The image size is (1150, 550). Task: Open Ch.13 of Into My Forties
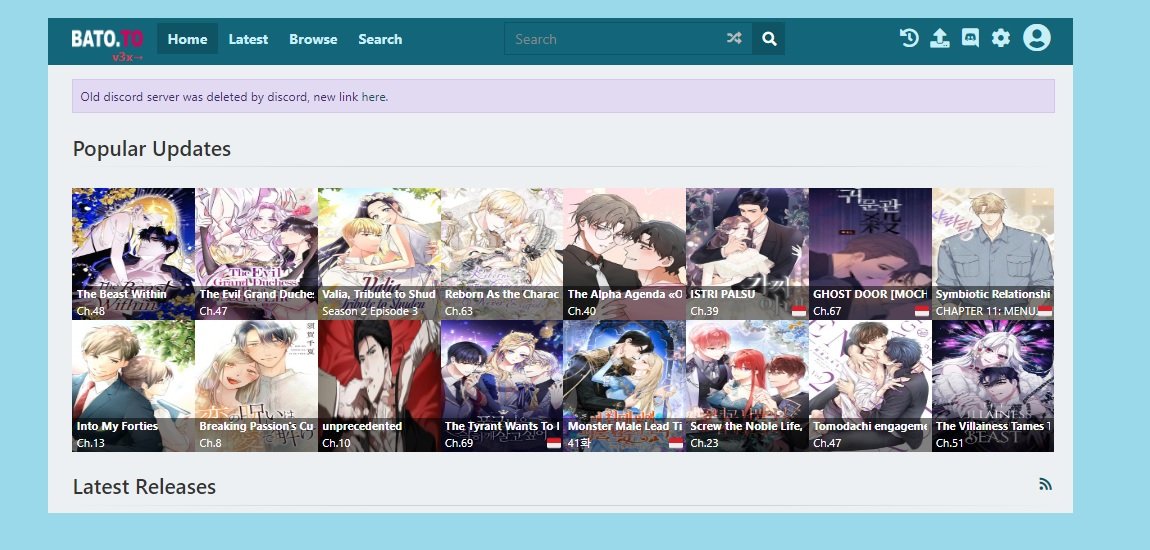click(x=91, y=443)
